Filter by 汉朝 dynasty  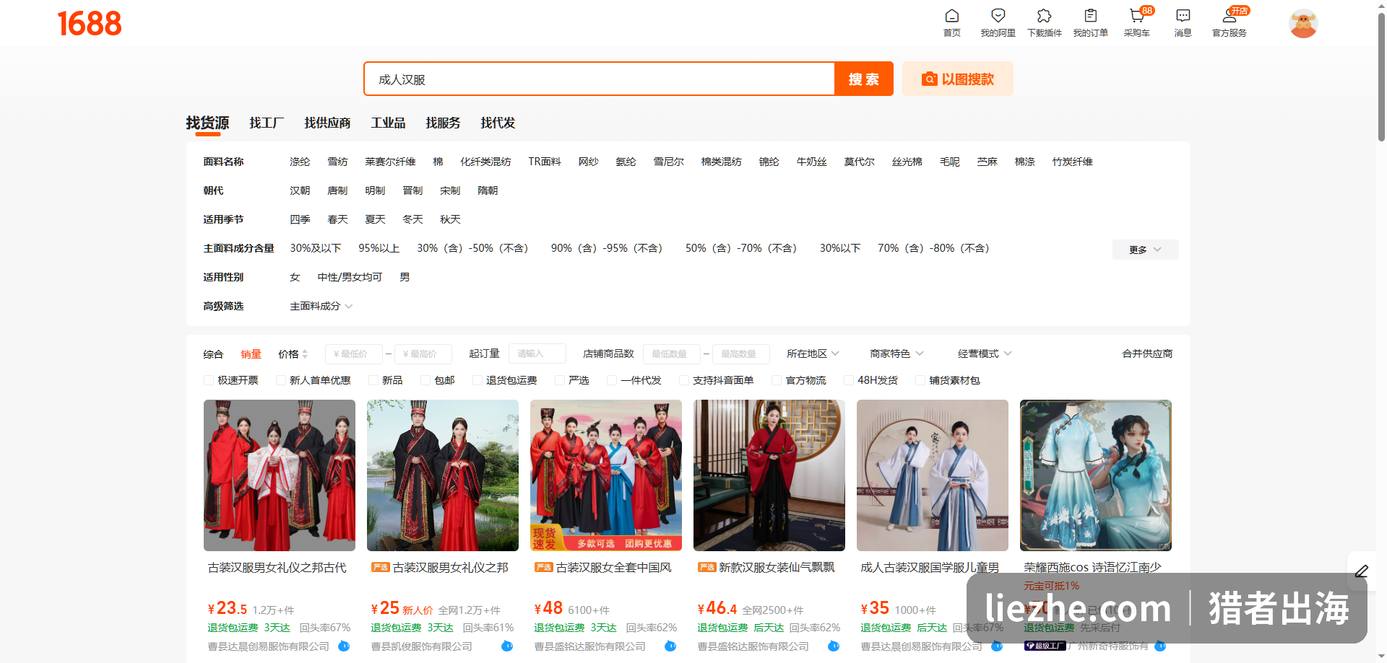pos(300,190)
